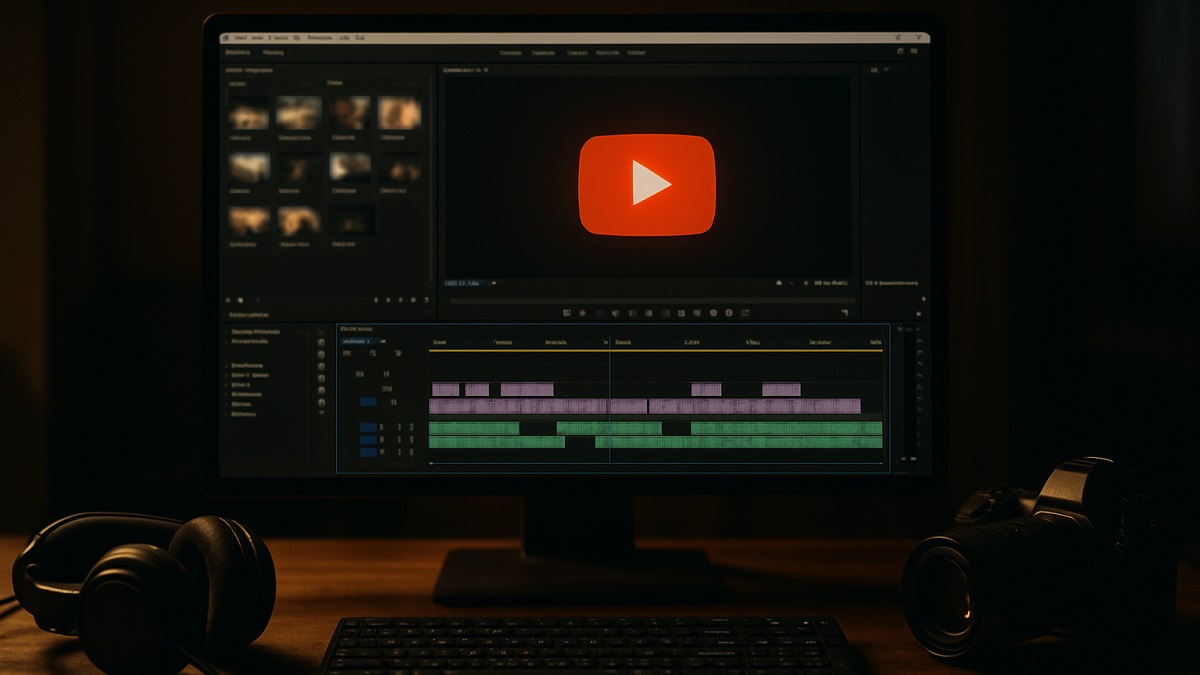Select the first thumbnail in the media bin's middle row
Viewport: 1200px width, 675px height.
(249, 167)
